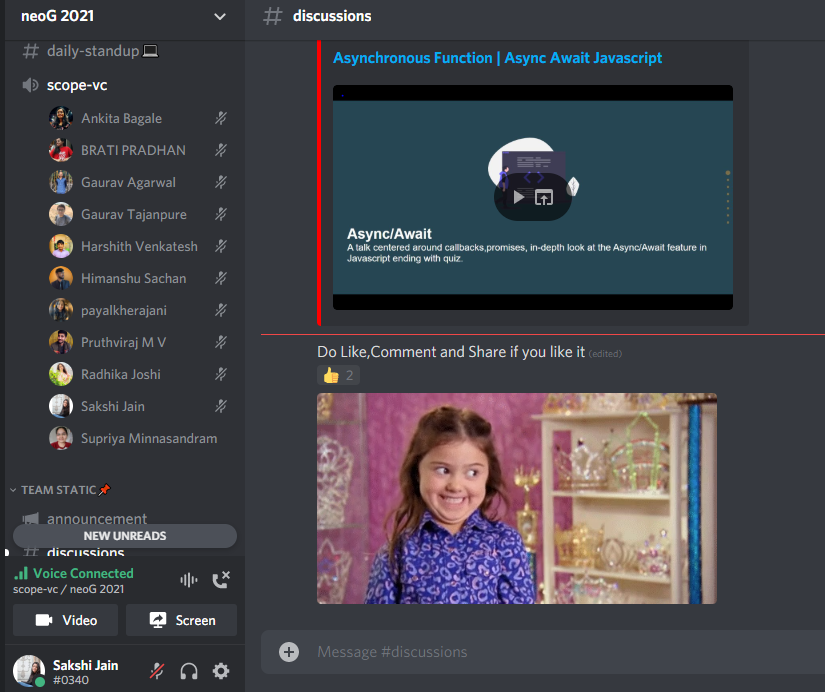Open the neoG 2021 server dropdown
Image resolution: width=825 pixels, height=692 pixels.
[219, 16]
